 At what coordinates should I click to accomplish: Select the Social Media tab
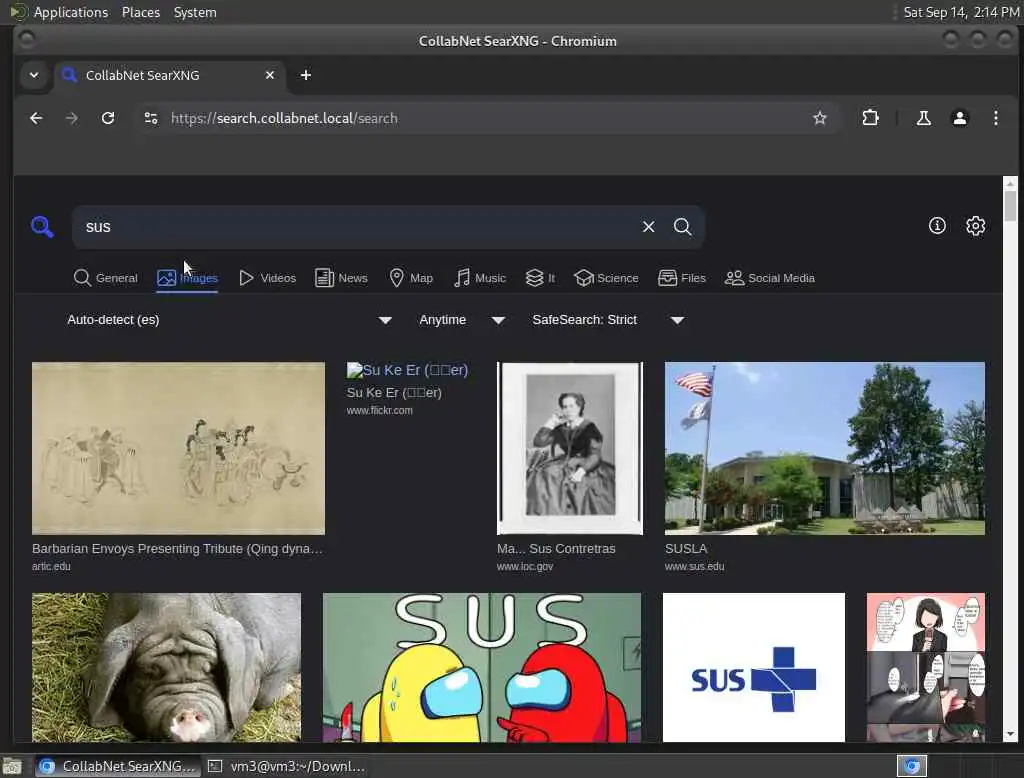click(770, 278)
